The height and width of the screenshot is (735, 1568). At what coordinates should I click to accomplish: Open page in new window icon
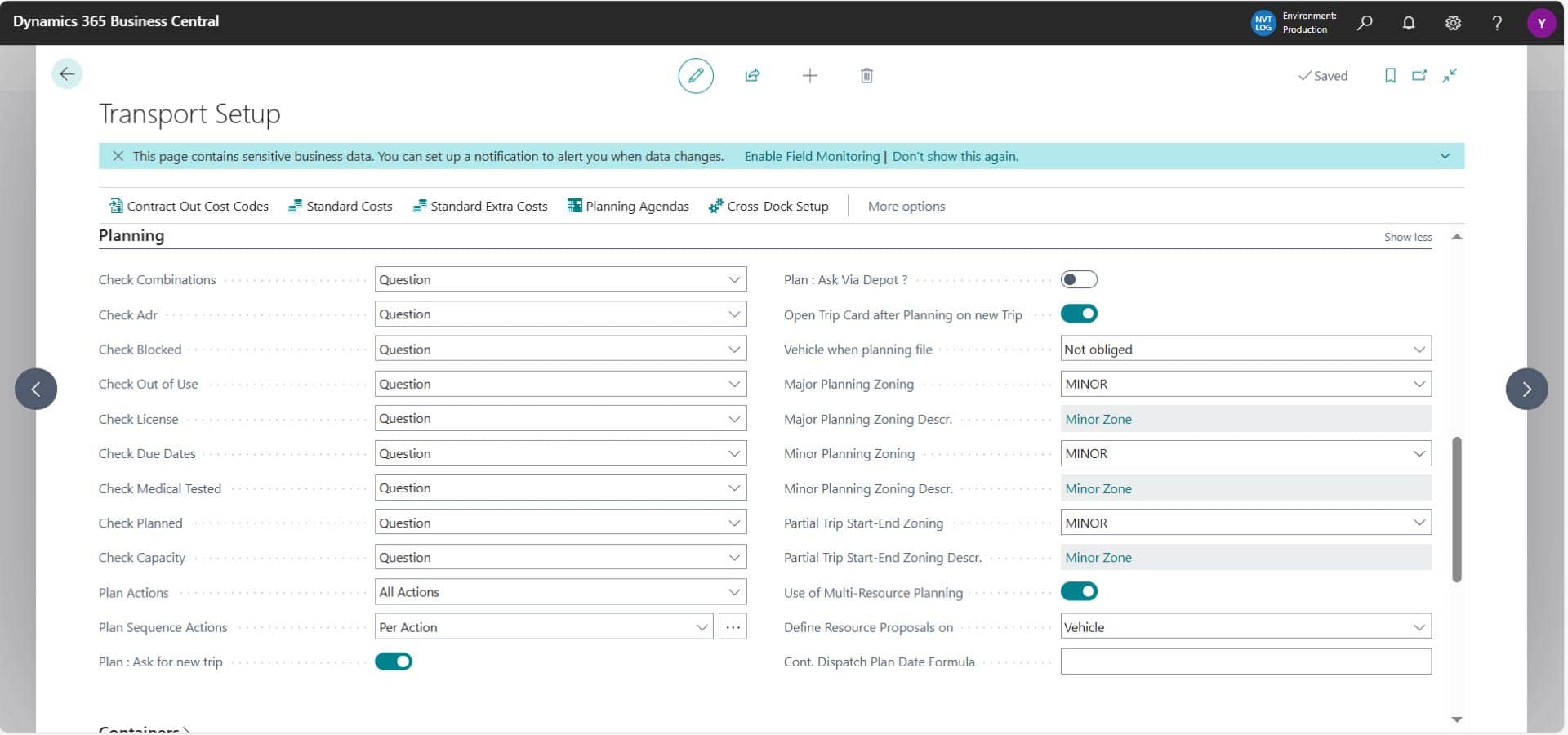1419,75
